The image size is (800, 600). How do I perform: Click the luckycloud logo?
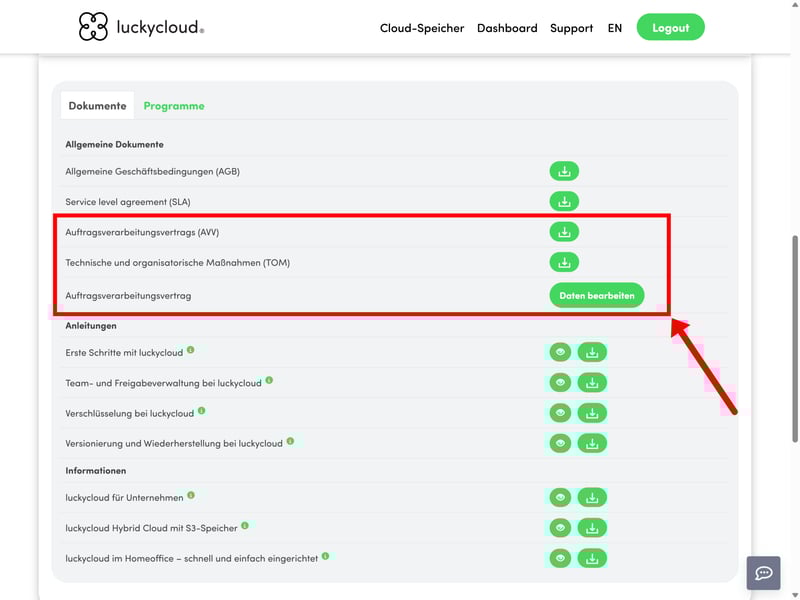[x=141, y=27]
